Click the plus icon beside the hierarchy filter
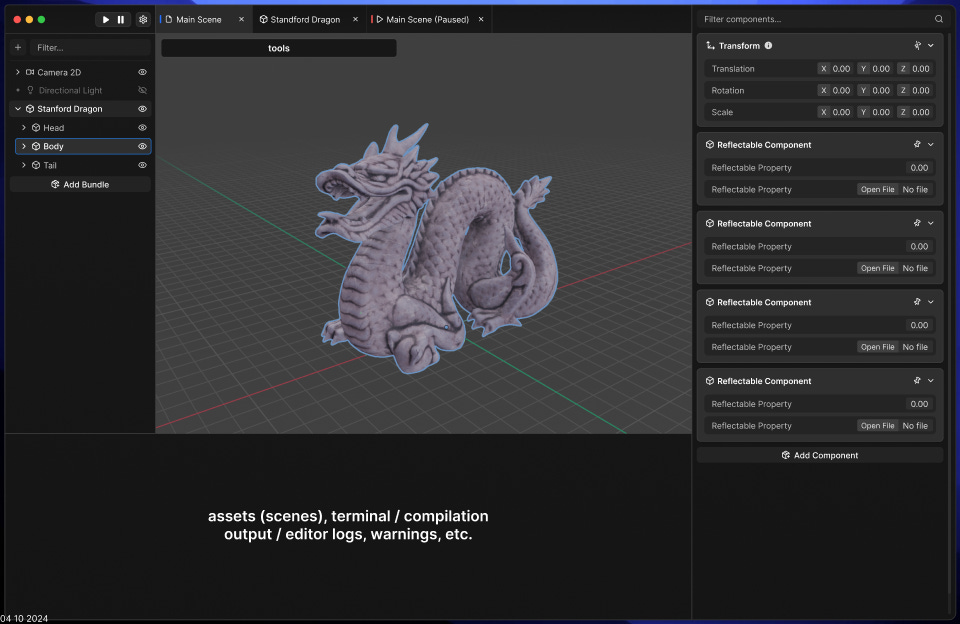960x624 pixels. coord(18,47)
